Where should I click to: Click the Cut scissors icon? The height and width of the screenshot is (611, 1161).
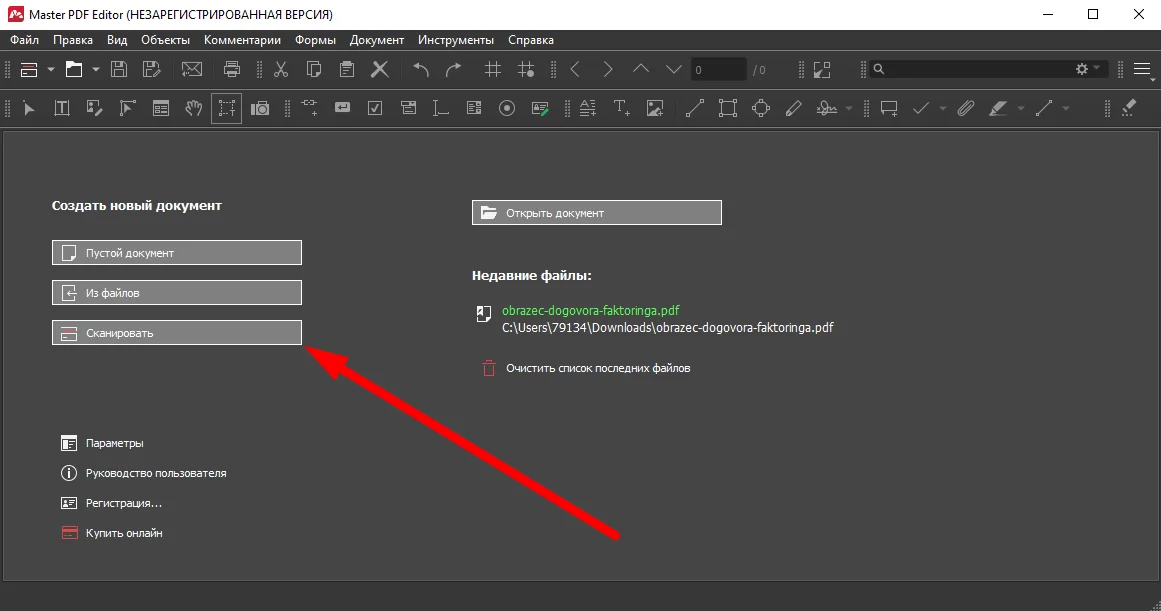pyautogui.click(x=281, y=69)
